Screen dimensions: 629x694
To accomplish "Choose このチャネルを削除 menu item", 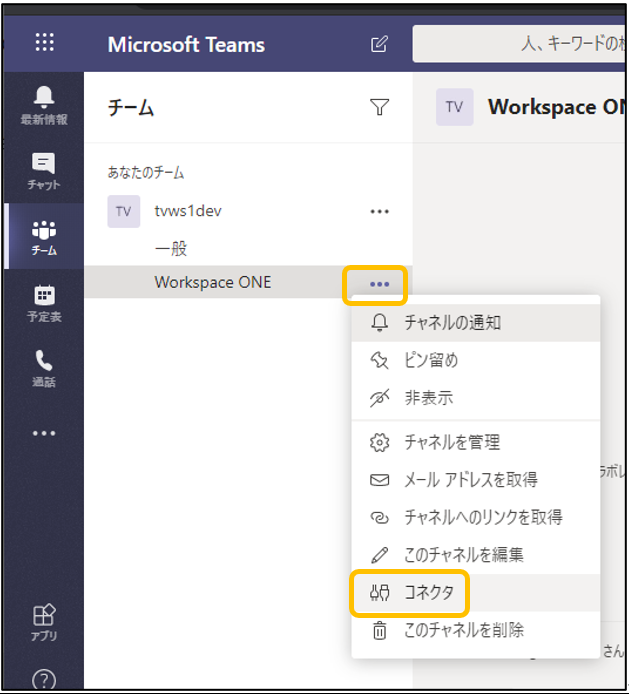I will (x=476, y=630).
